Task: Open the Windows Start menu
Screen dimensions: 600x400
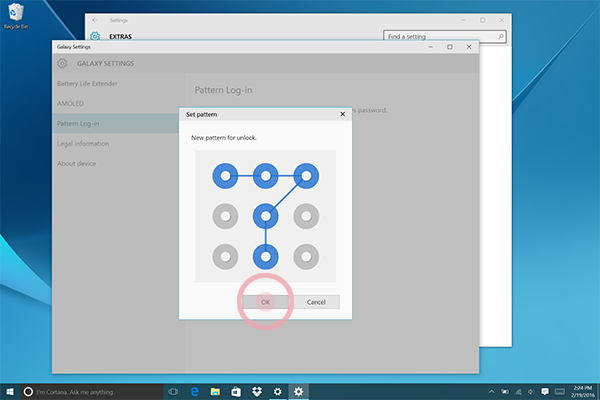Action: 10,392
